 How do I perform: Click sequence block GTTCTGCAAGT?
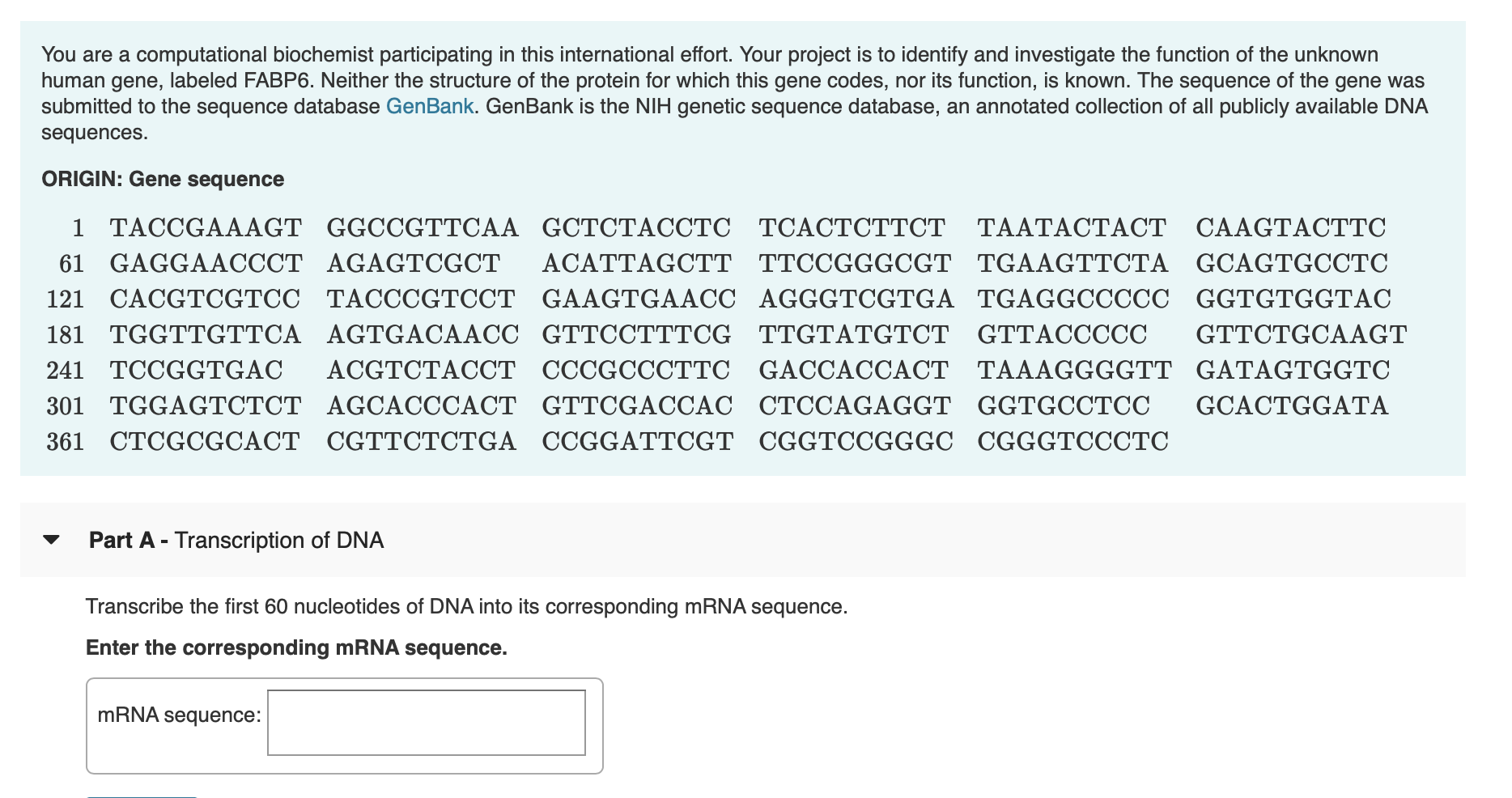click(x=1301, y=334)
